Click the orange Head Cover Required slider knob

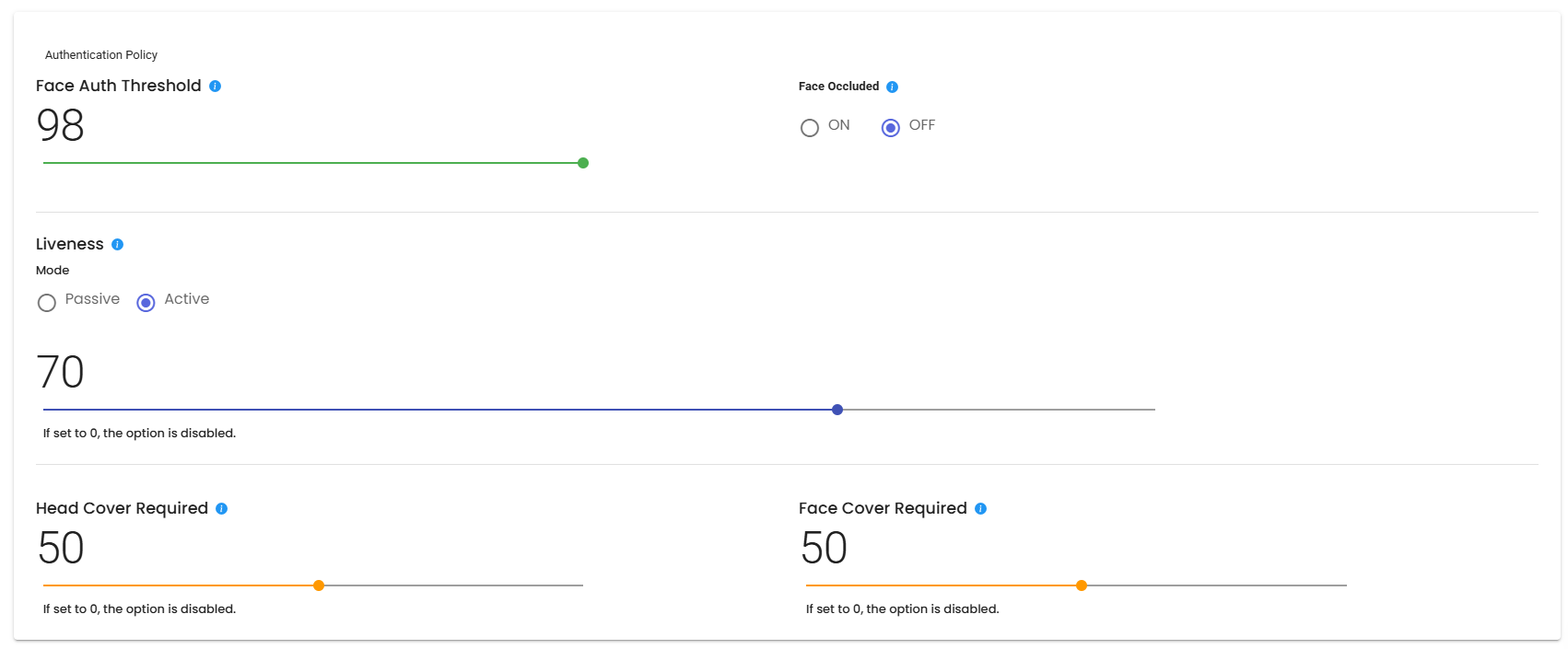[x=319, y=585]
